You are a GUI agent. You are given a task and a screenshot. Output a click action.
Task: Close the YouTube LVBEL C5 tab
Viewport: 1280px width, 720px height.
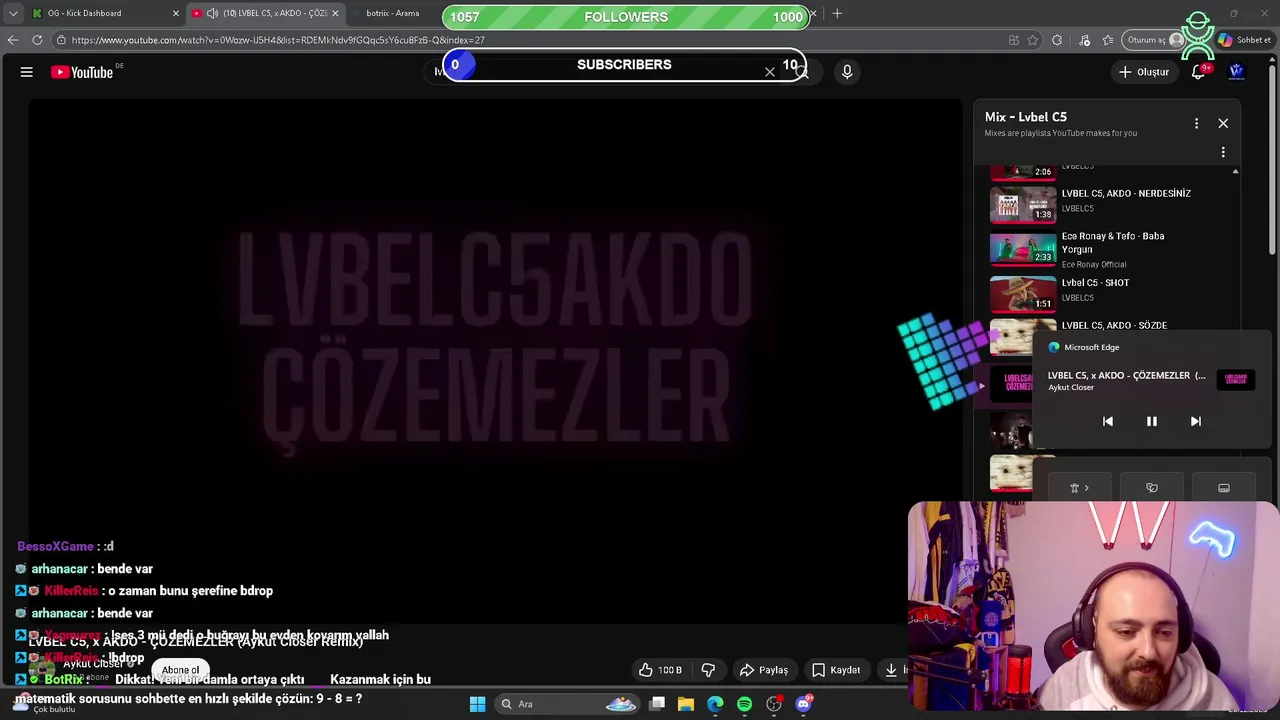click(x=335, y=13)
